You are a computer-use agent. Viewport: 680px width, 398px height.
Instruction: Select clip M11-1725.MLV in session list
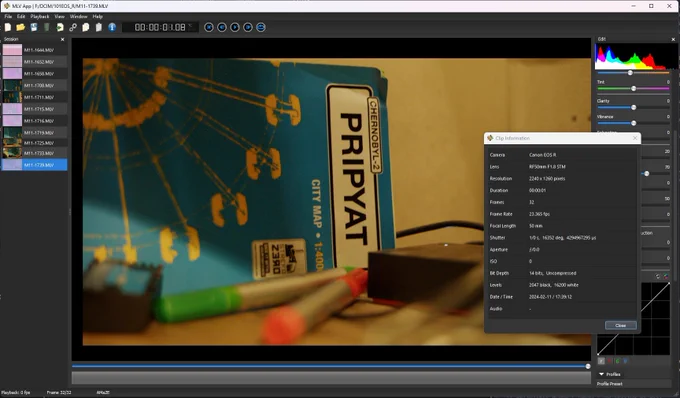point(34,143)
